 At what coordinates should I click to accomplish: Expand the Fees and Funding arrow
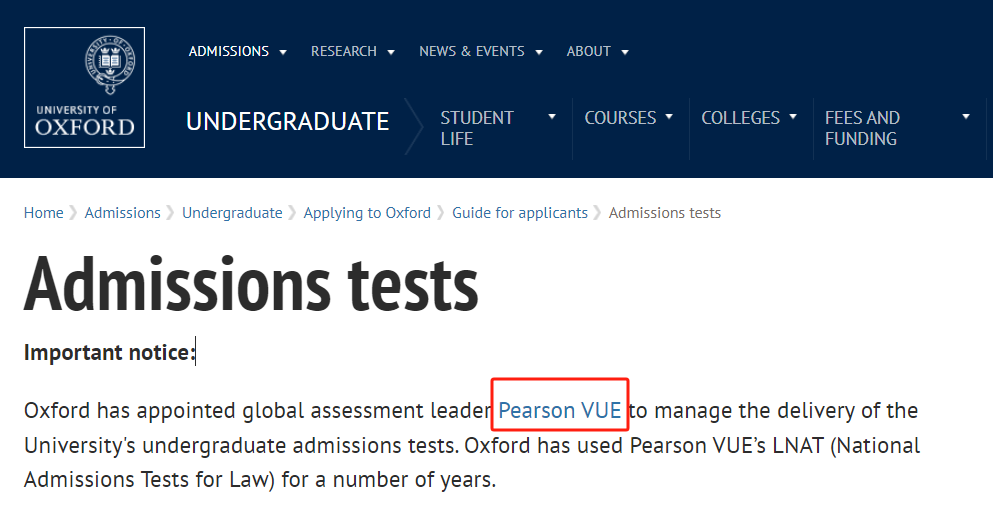pos(966,117)
